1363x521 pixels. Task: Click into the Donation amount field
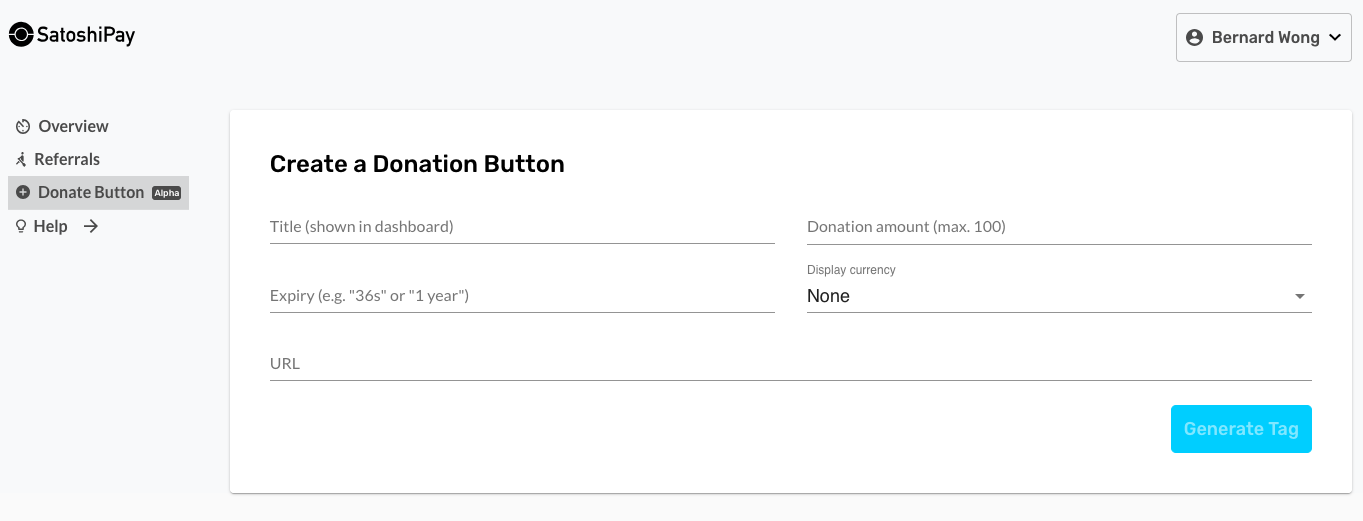pos(1058,227)
